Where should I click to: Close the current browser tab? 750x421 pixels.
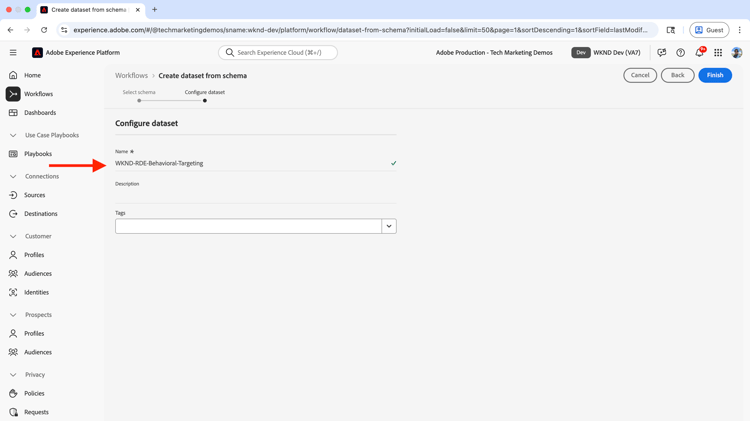click(137, 10)
